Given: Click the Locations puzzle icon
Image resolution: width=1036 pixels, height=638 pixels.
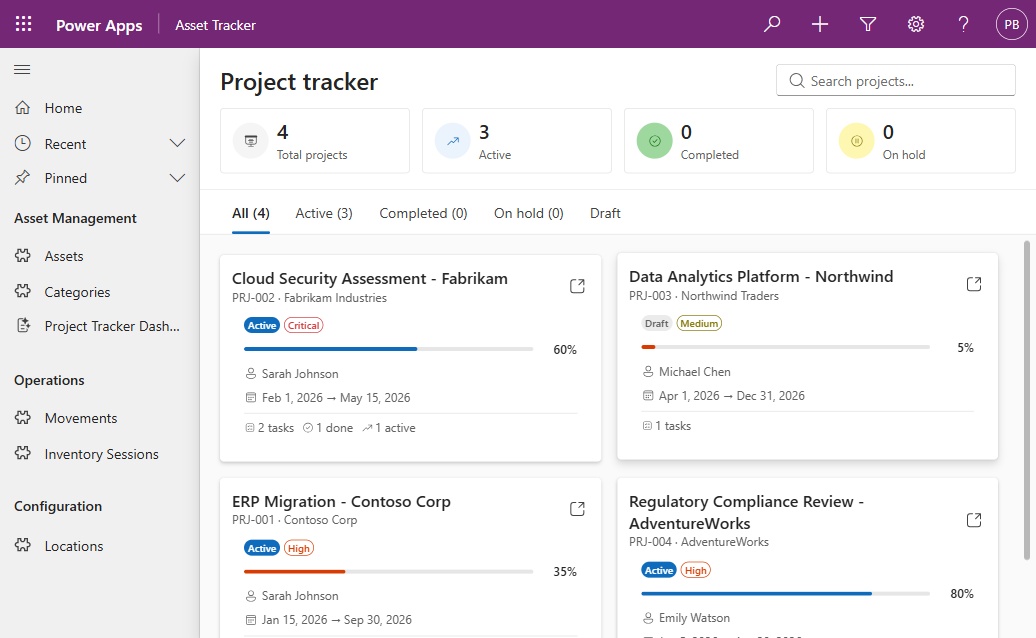Looking at the screenshot, I should point(22,545).
